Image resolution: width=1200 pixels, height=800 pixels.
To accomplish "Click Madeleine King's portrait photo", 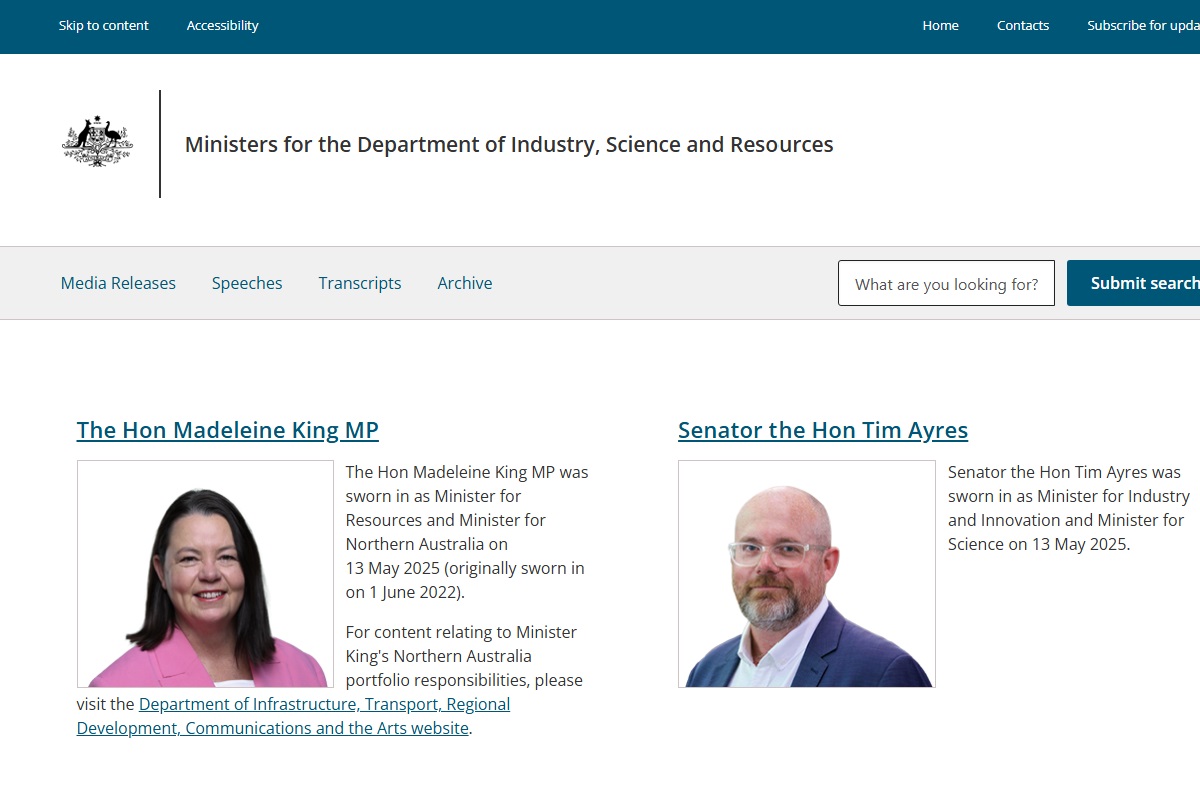I will coord(205,573).
